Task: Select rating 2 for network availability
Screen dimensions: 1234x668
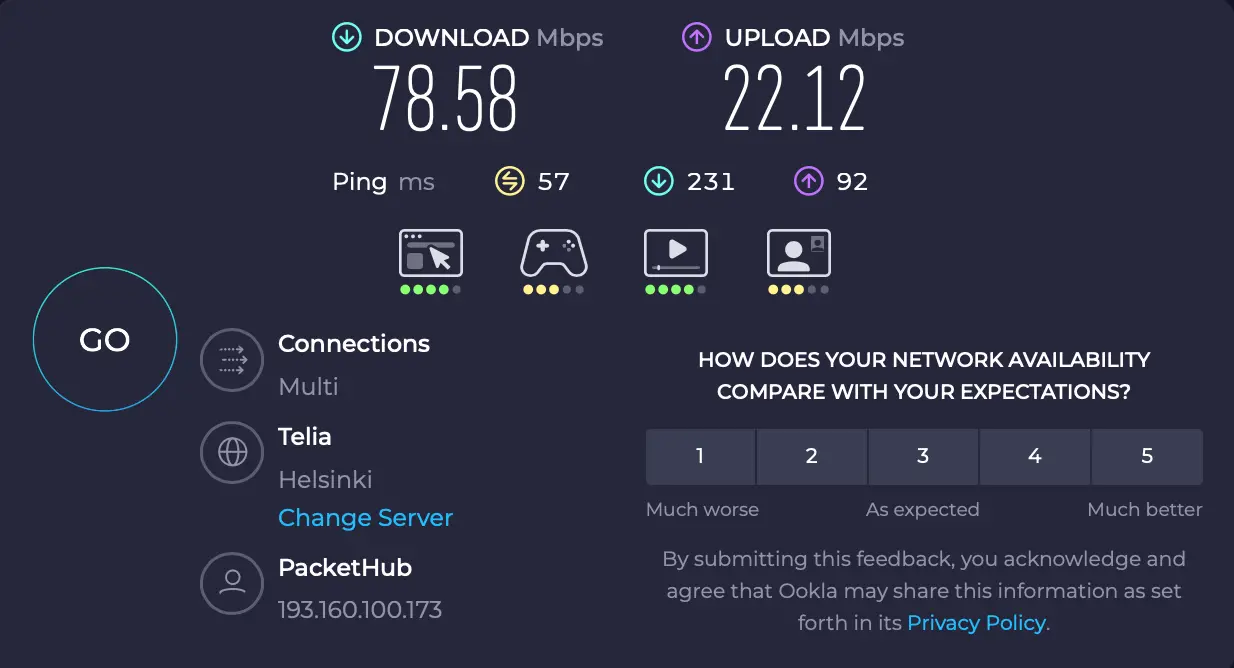Action: coord(811,456)
